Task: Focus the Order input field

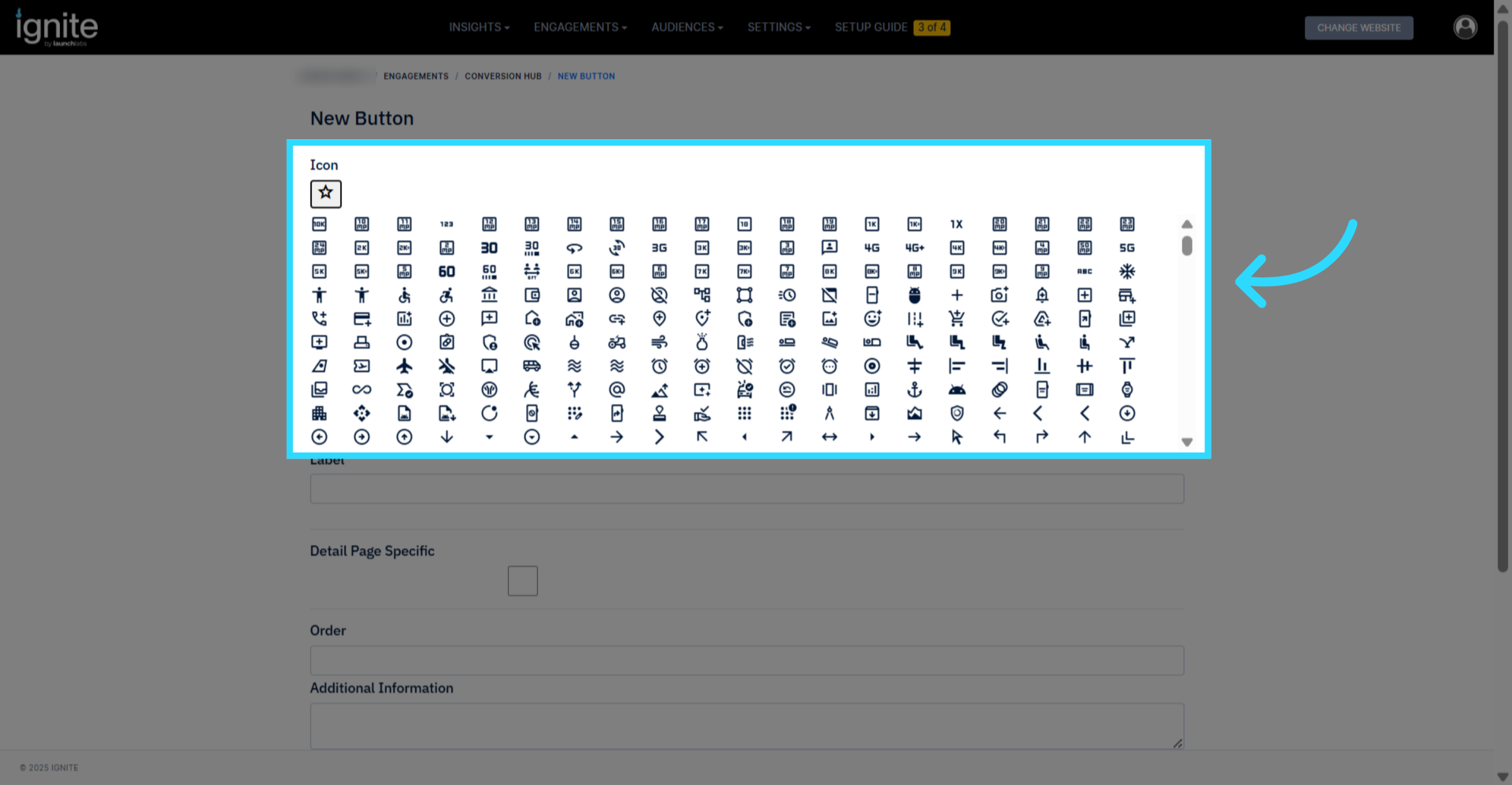Action: [x=747, y=660]
